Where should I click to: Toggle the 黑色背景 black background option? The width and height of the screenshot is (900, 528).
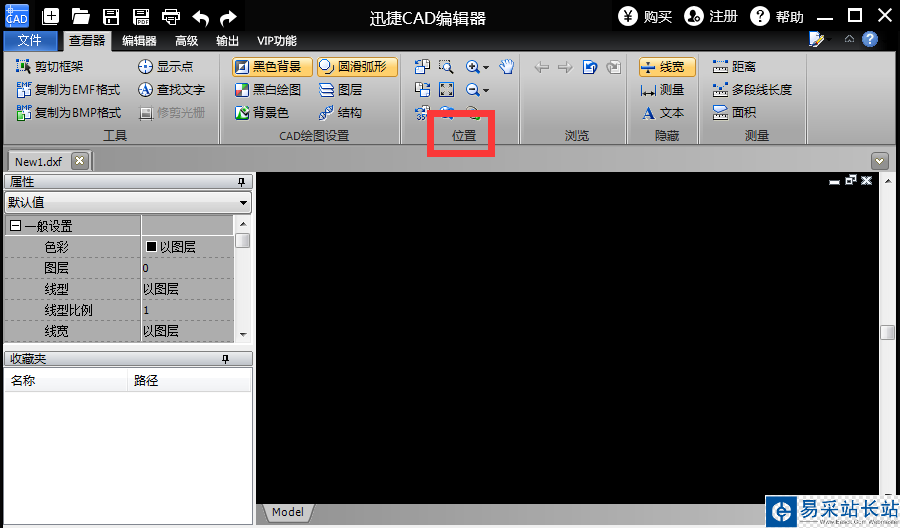pyautogui.click(x=273, y=67)
